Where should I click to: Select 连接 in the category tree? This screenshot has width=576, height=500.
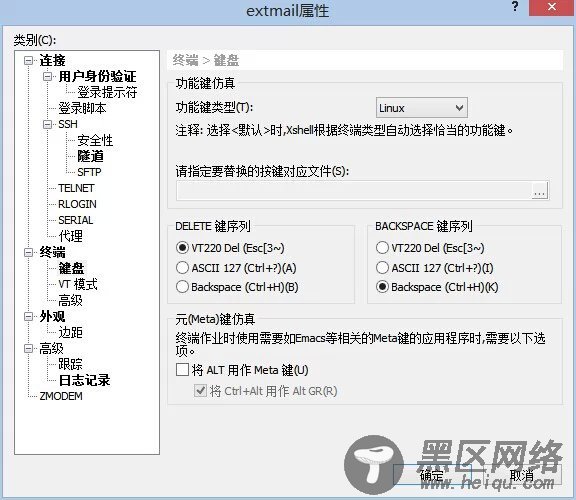pyautogui.click(x=52, y=60)
